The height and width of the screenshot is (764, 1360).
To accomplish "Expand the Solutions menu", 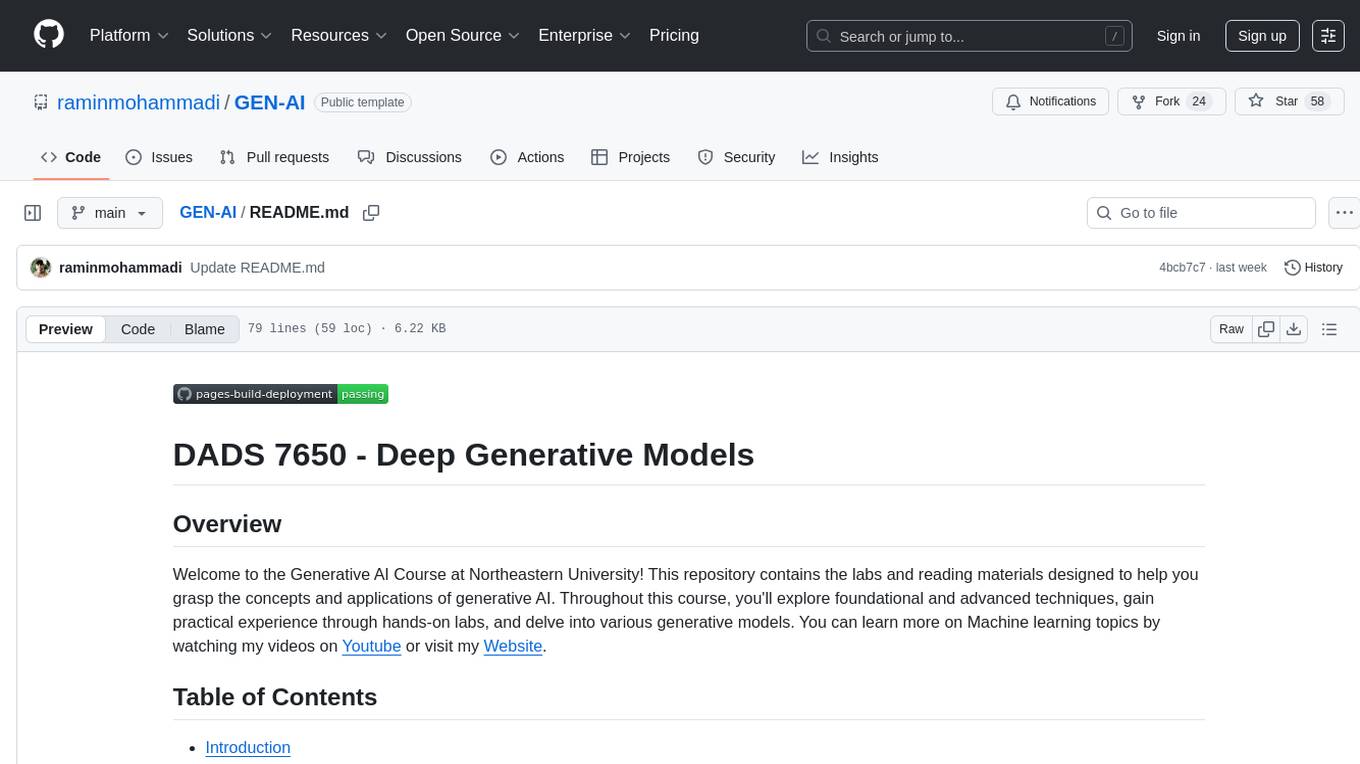I will [230, 35].
